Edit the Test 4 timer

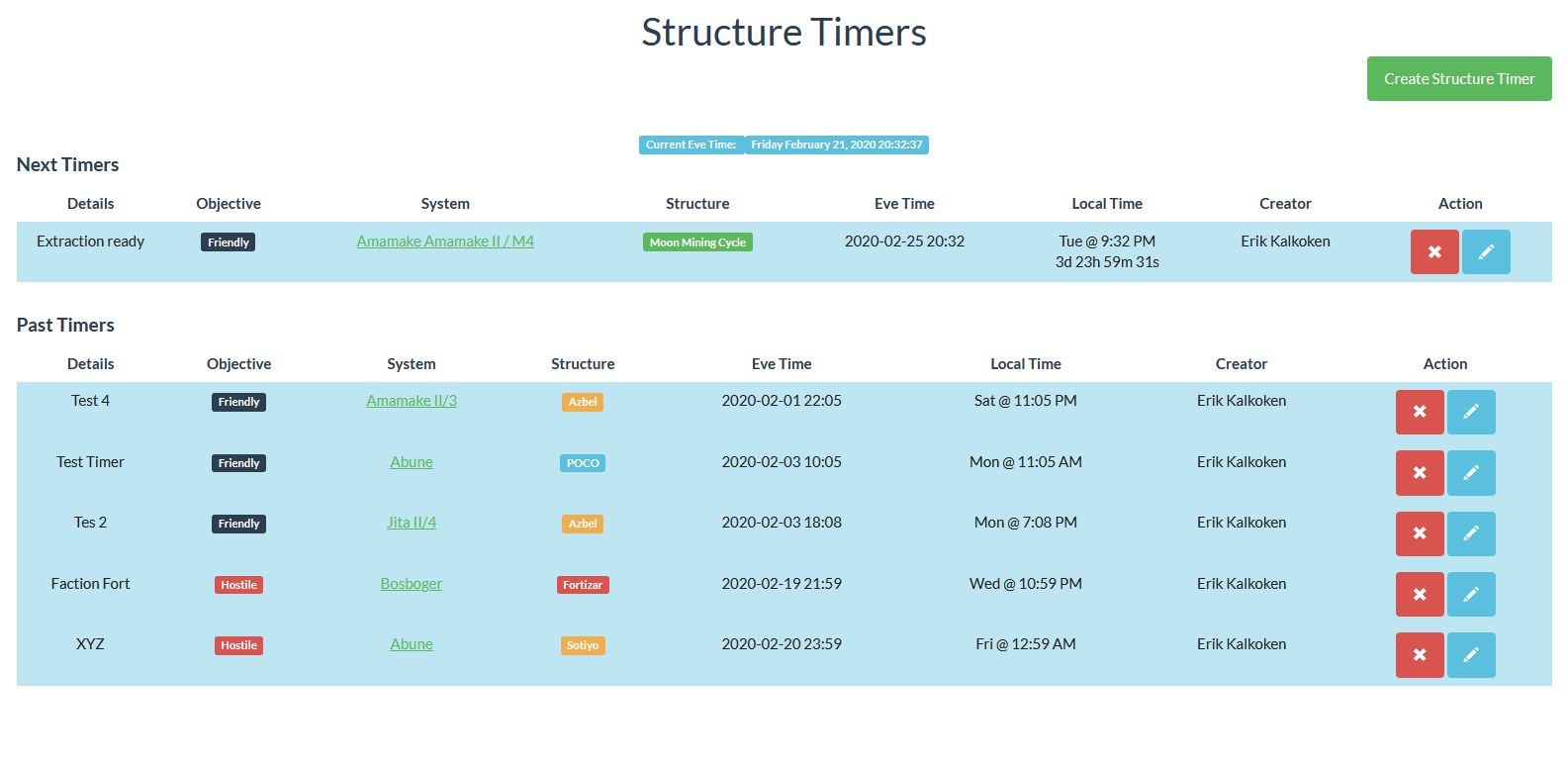(x=1470, y=412)
